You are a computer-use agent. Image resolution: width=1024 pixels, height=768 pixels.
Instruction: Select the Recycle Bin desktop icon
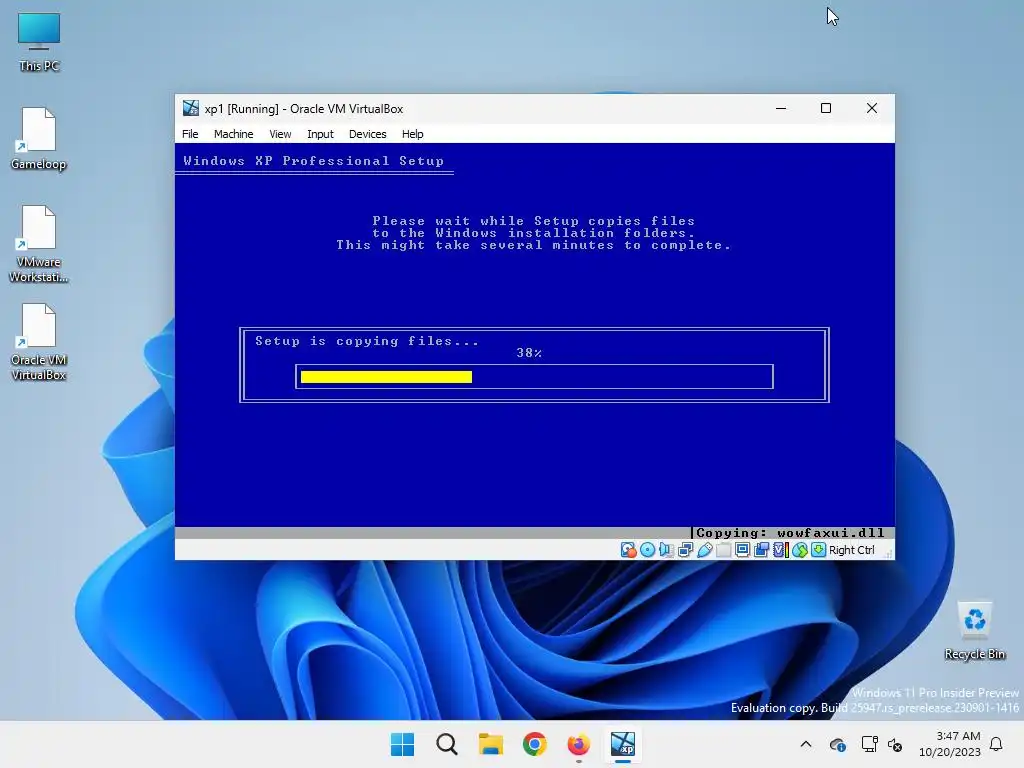974,631
